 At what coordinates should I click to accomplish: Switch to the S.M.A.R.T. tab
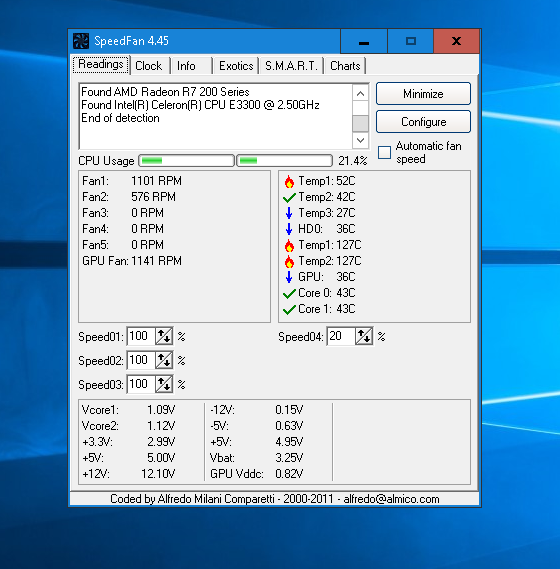pyautogui.click(x=291, y=66)
